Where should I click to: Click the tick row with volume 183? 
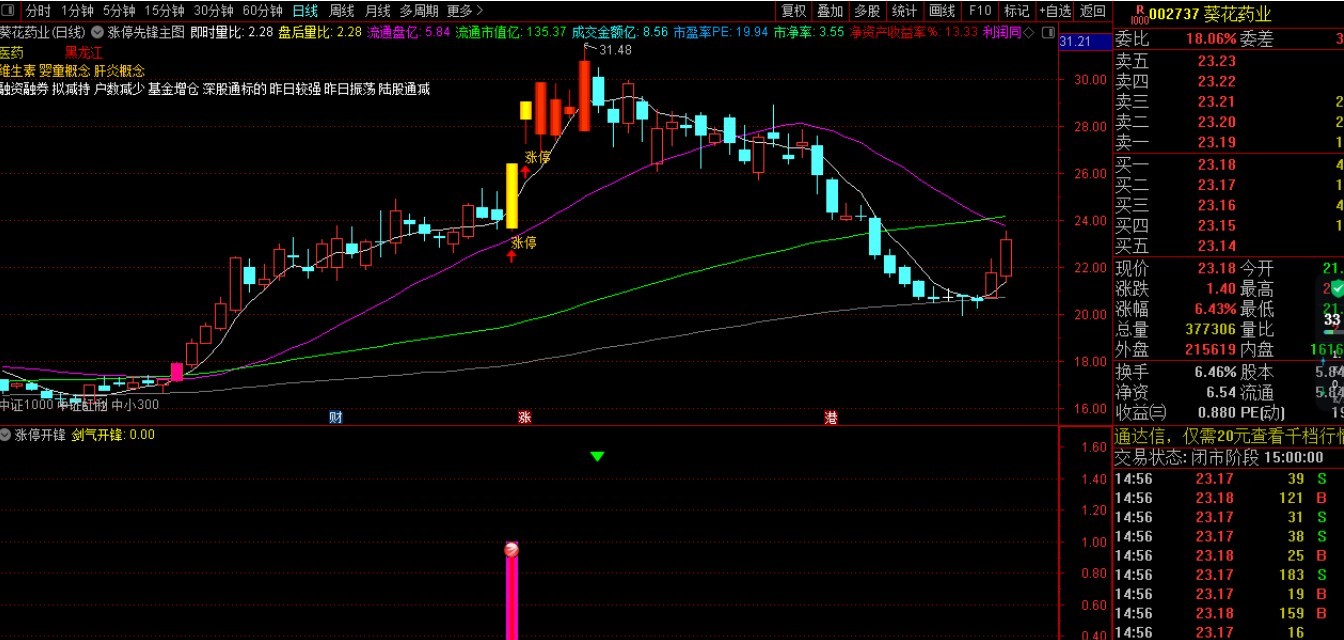pos(1229,575)
